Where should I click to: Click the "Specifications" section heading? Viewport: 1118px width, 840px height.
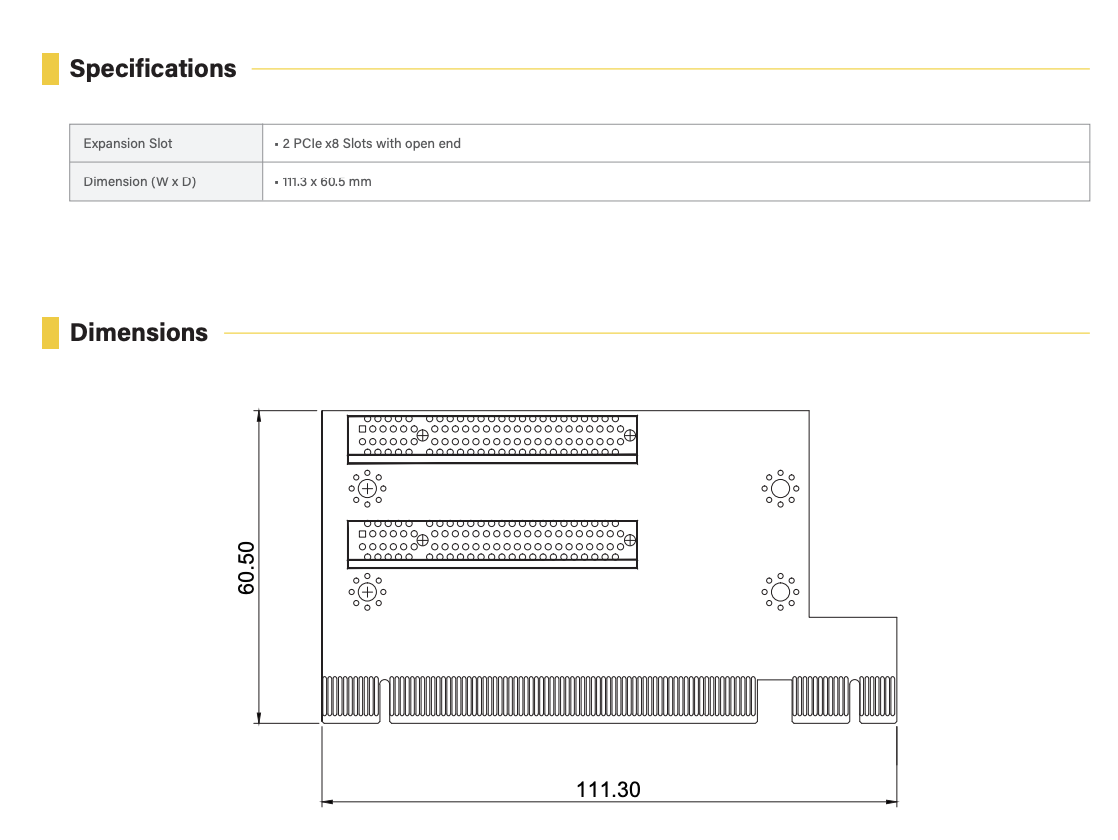click(x=153, y=69)
